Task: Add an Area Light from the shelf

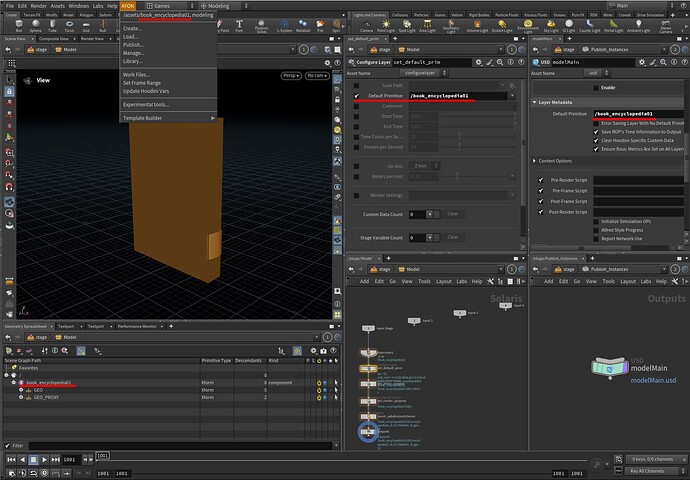Action: click(x=427, y=26)
